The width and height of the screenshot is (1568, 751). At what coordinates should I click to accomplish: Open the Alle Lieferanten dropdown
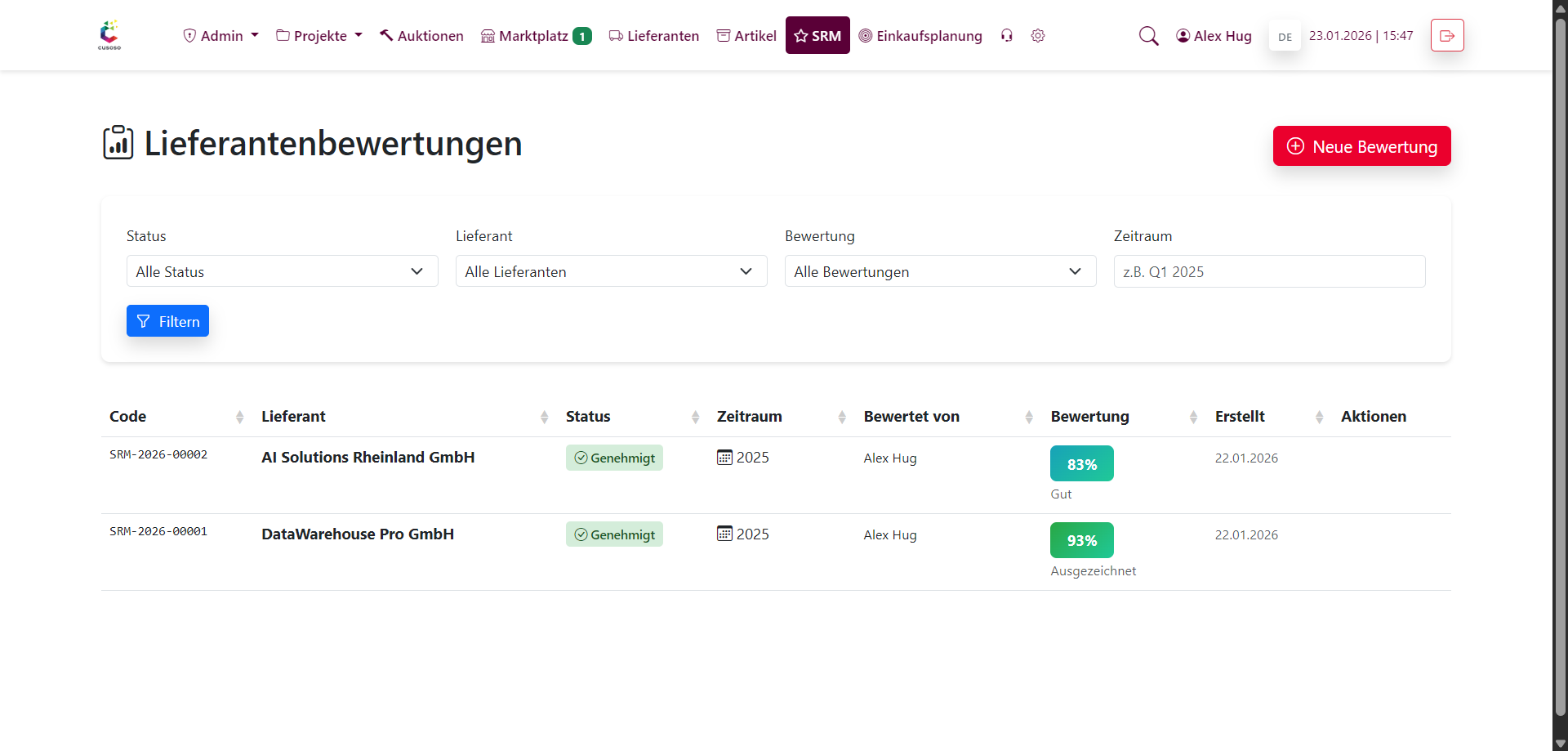(611, 270)
